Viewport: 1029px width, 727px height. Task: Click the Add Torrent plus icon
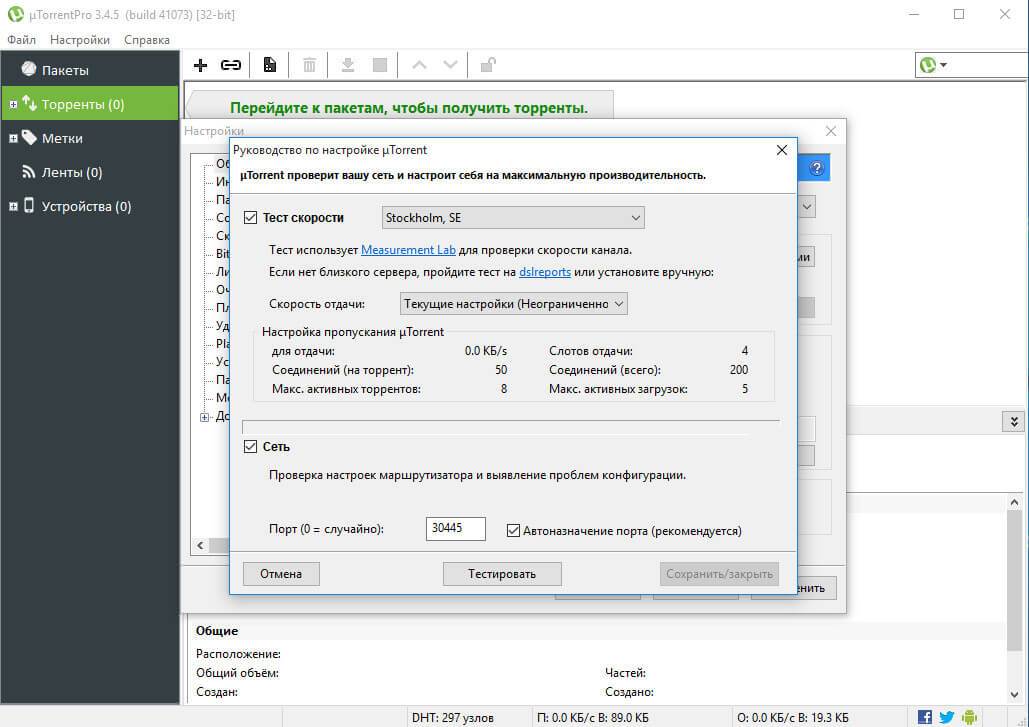click(x=201, y=65)
